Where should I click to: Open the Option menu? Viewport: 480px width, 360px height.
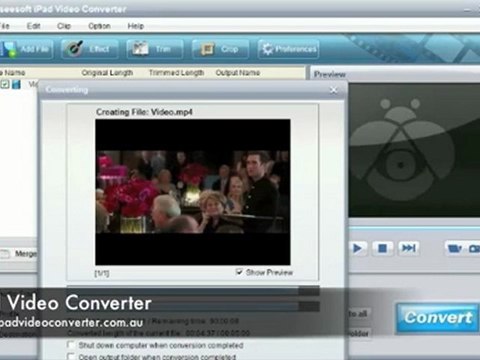(99, 26)
